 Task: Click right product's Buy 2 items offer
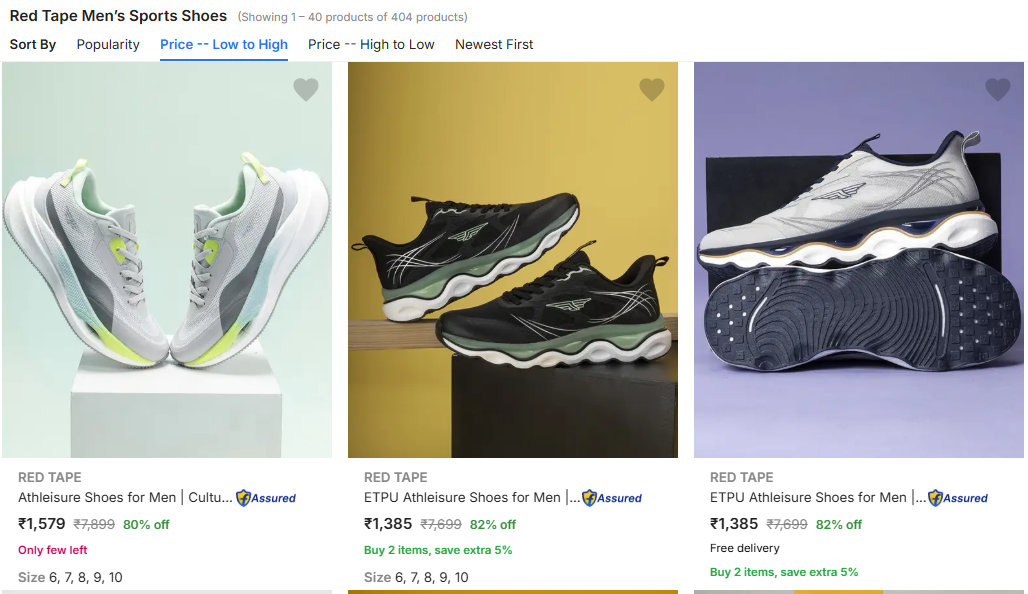pyautogui.click(x=784, y=572)
